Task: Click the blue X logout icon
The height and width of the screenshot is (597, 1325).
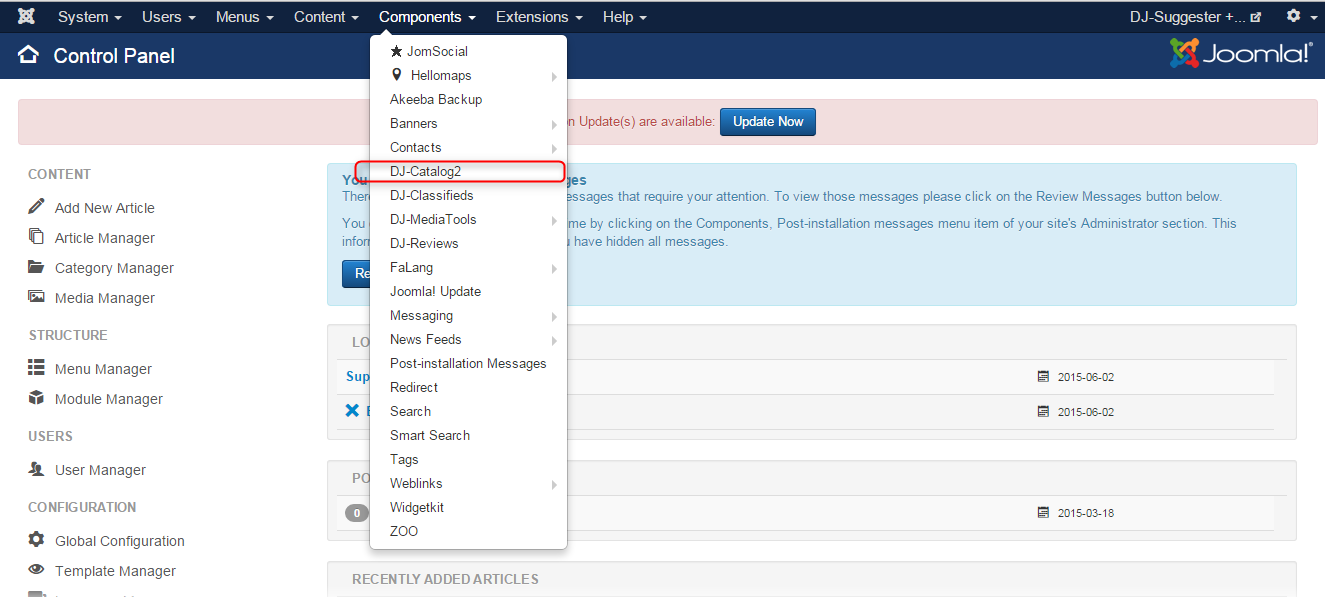Action: [352, 411]
